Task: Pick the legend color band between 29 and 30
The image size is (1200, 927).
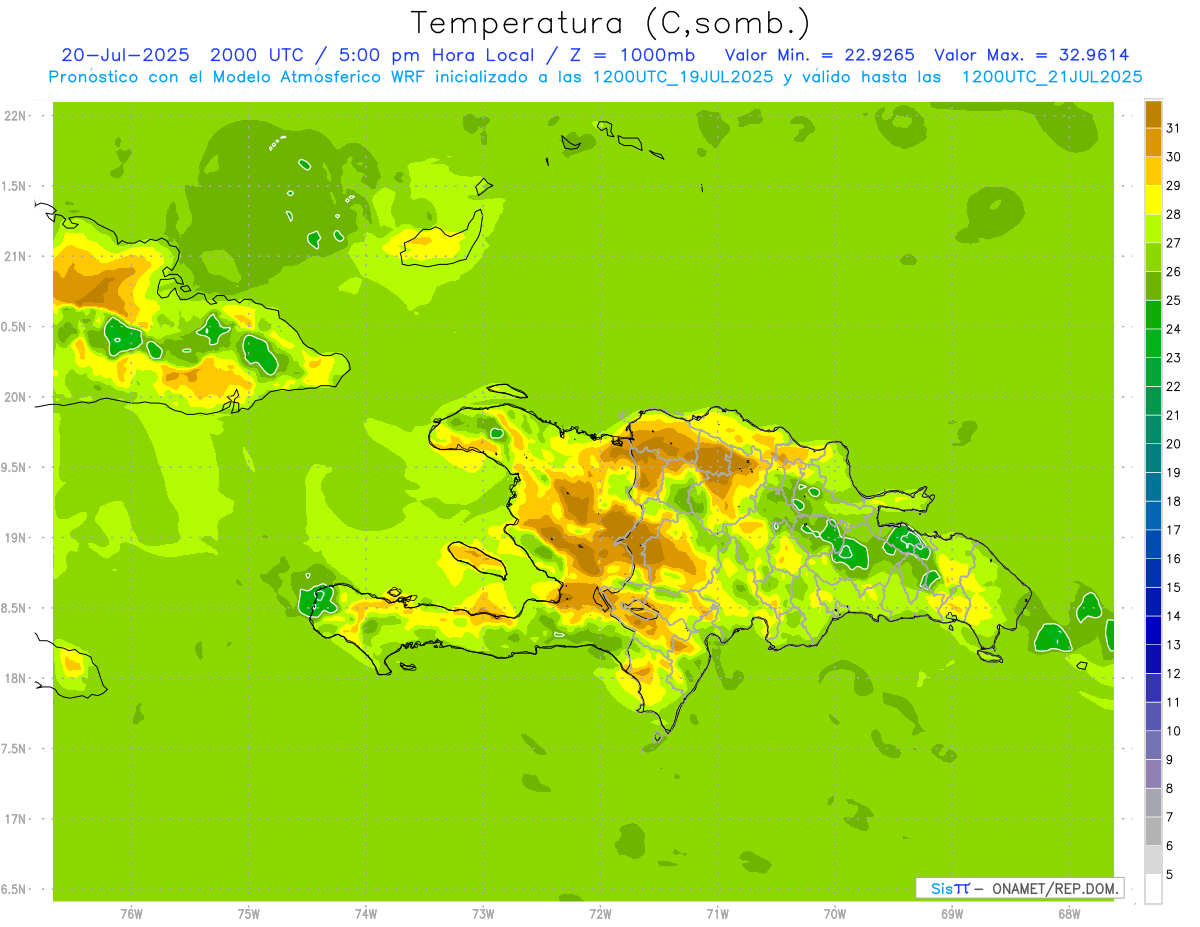Action: [1153, 171]
